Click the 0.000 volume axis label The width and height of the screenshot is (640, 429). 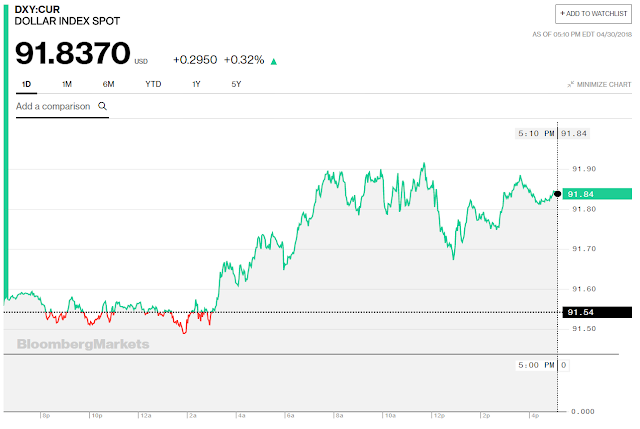(582, 411)
